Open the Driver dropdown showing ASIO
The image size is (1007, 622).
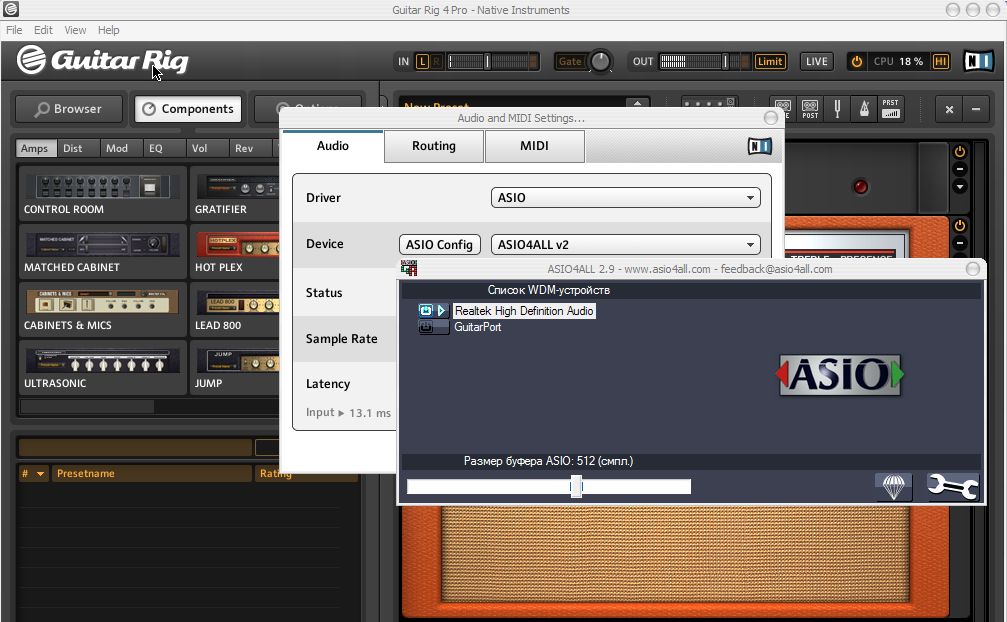[x=626, y=198]
